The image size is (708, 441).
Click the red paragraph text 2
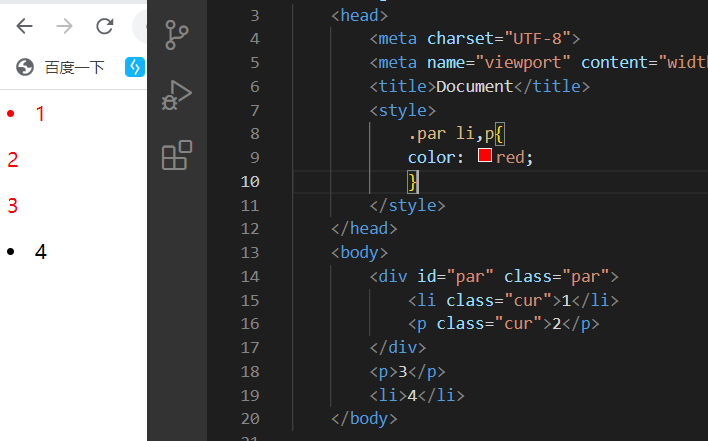pyautogui.click(x=13, y=160)
